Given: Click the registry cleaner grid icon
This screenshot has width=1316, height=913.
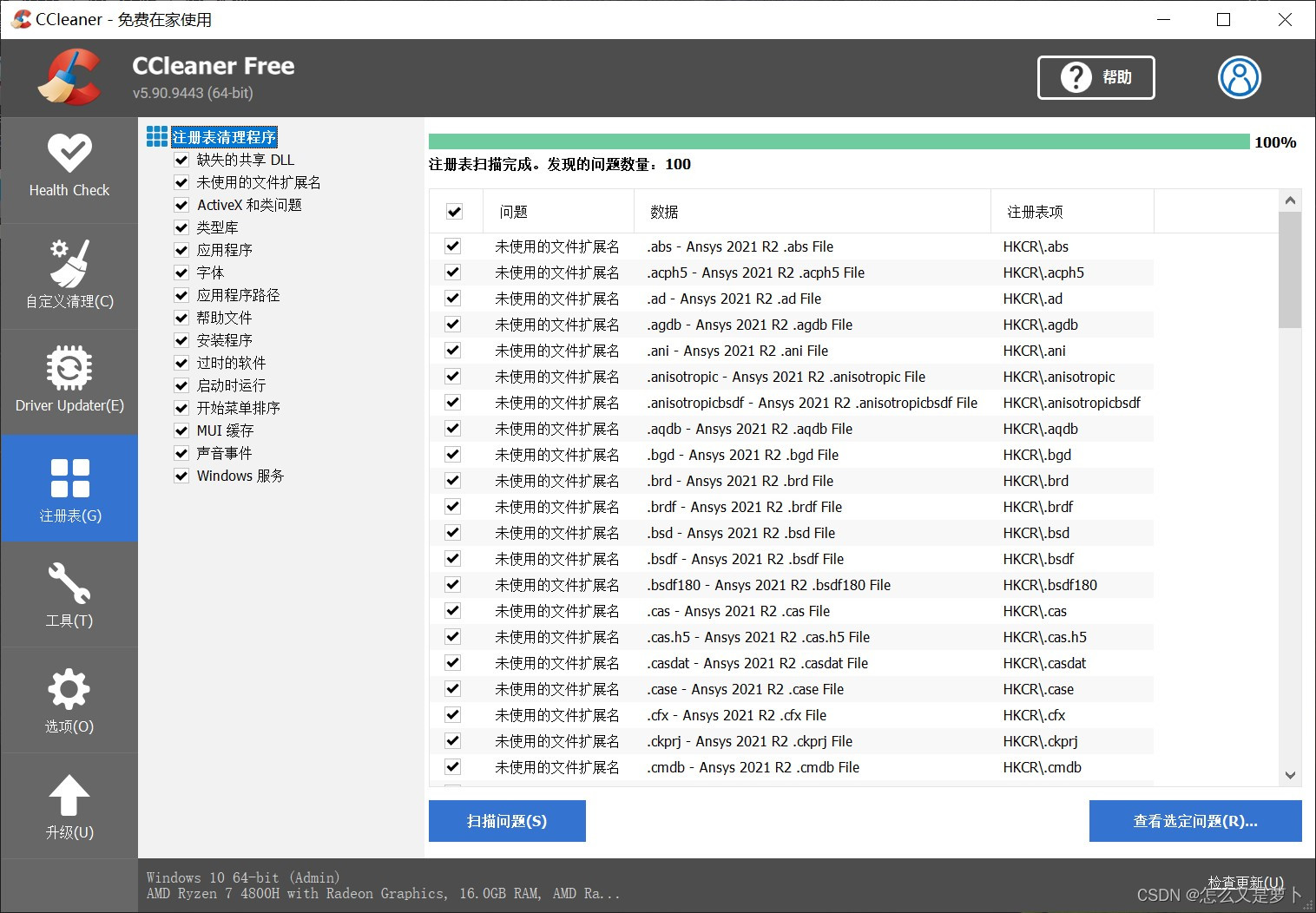Looking at the screenshot, I should pos(157,136).
